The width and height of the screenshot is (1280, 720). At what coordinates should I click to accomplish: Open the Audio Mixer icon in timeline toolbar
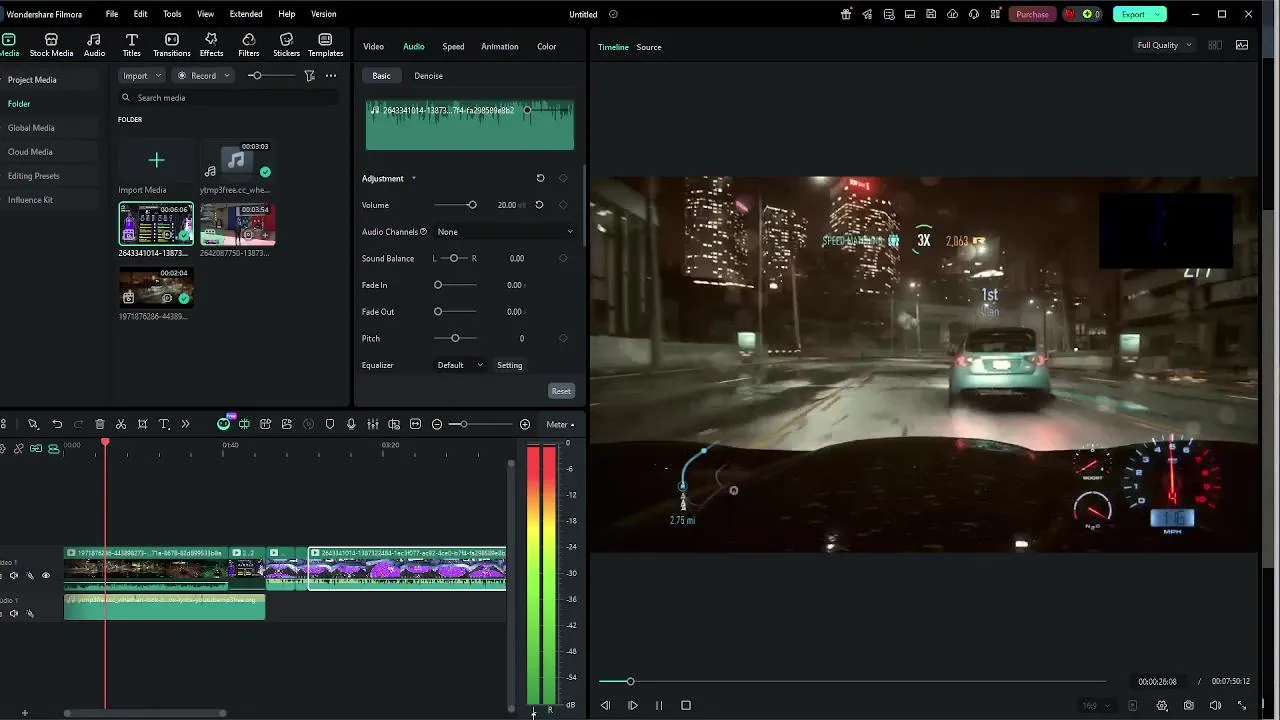[x=373, y=425]
